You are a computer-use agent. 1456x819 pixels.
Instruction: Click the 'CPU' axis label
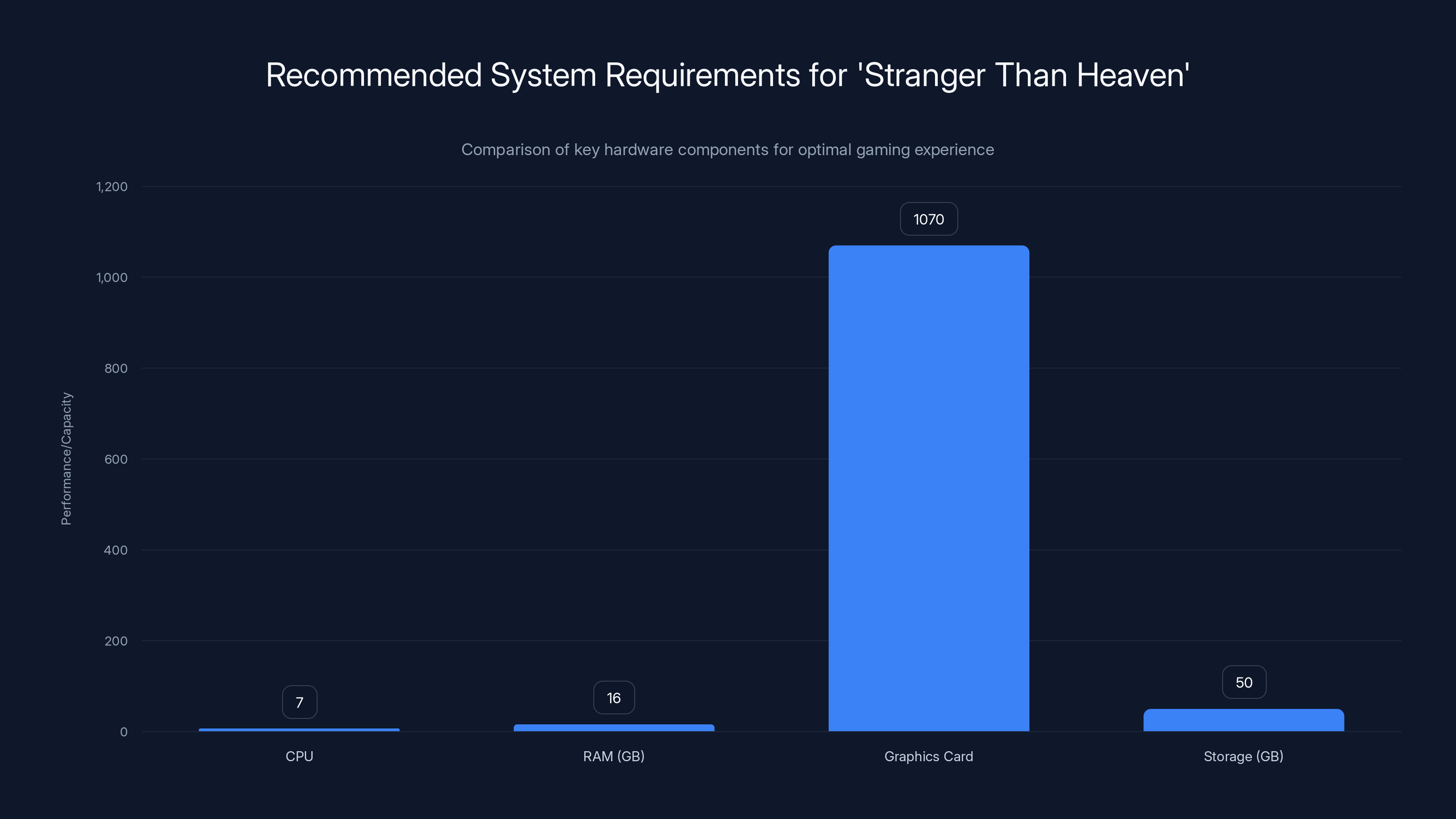coord(299,756)
